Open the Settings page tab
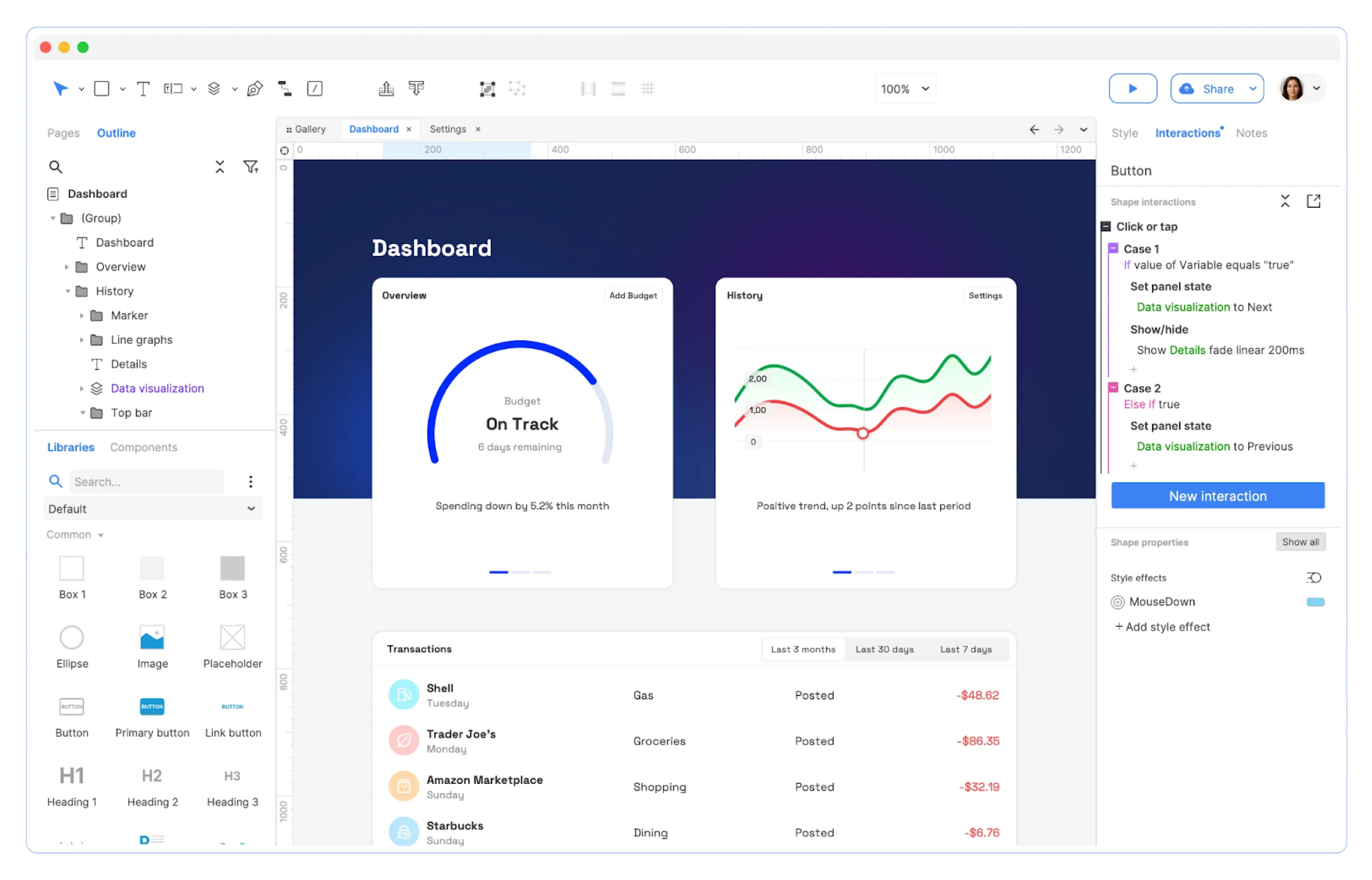Viewport: 1372px width, 880px height. [447, 129]
